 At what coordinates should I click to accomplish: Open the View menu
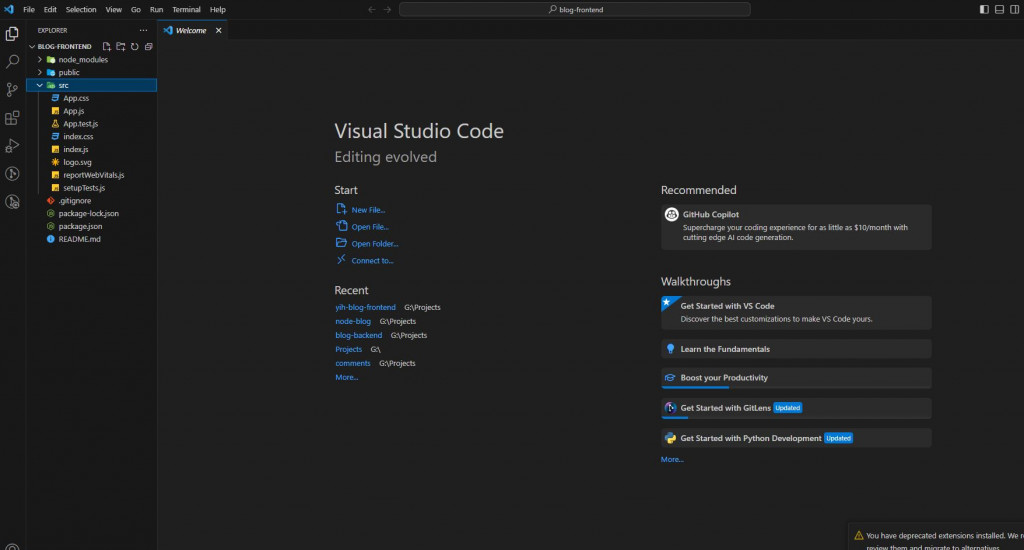click(x=114, y=10)
